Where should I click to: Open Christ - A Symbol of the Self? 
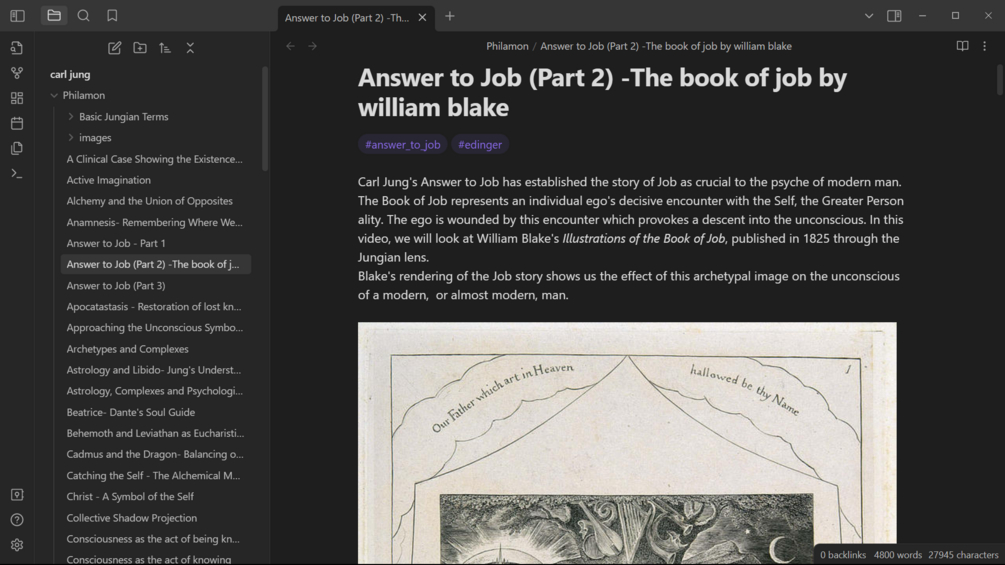click(154, 496)
